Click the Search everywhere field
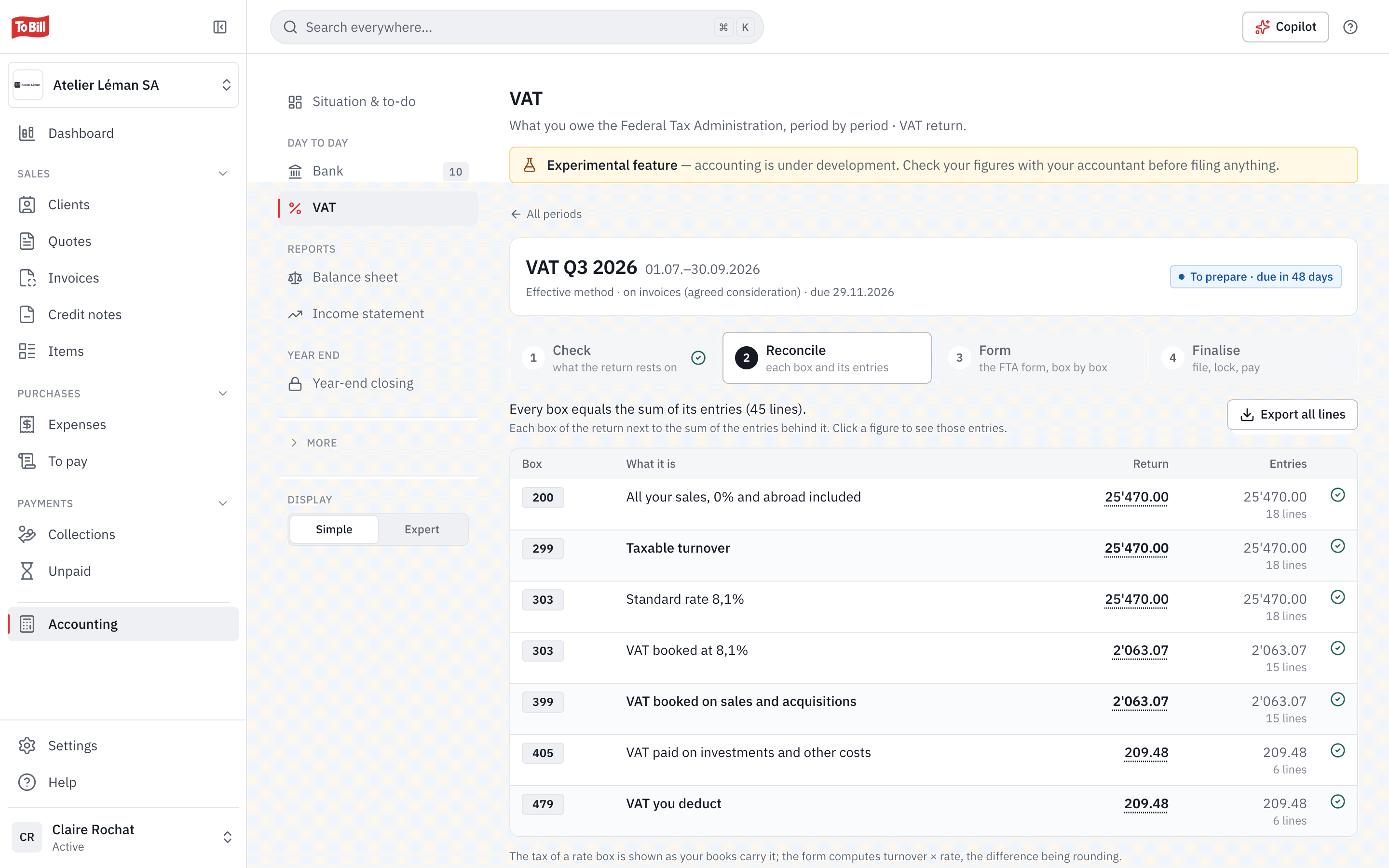 tap(517, 27)
